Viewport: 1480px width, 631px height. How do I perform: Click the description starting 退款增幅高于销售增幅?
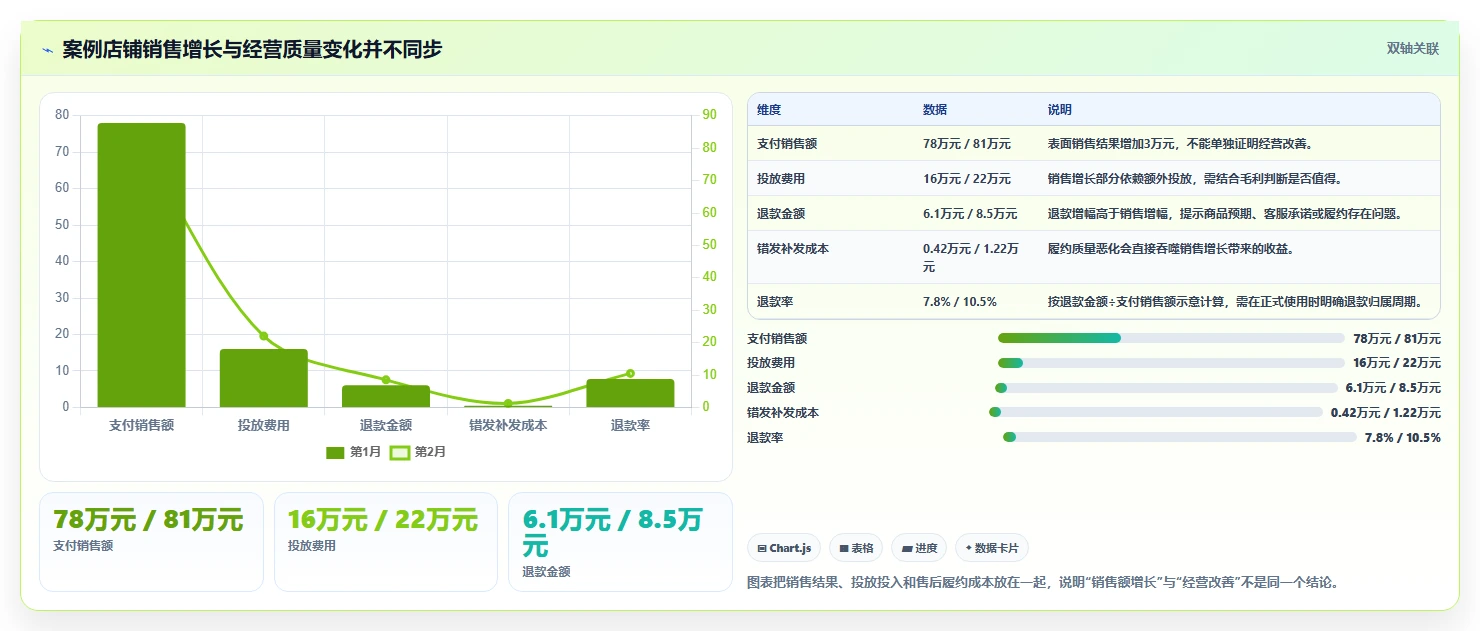(x=1225, y=214)
